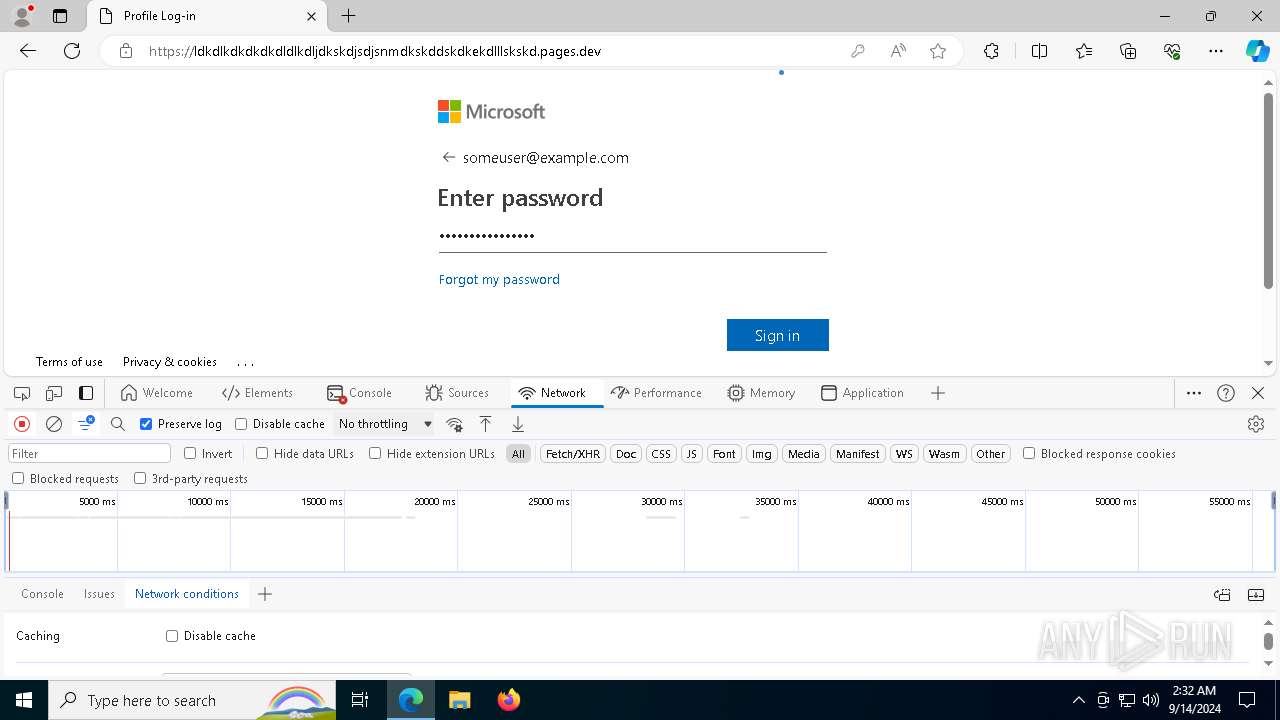Switch to the Sources tab
The width and height of the screenshot is (1280, 720).
[457, 393]
